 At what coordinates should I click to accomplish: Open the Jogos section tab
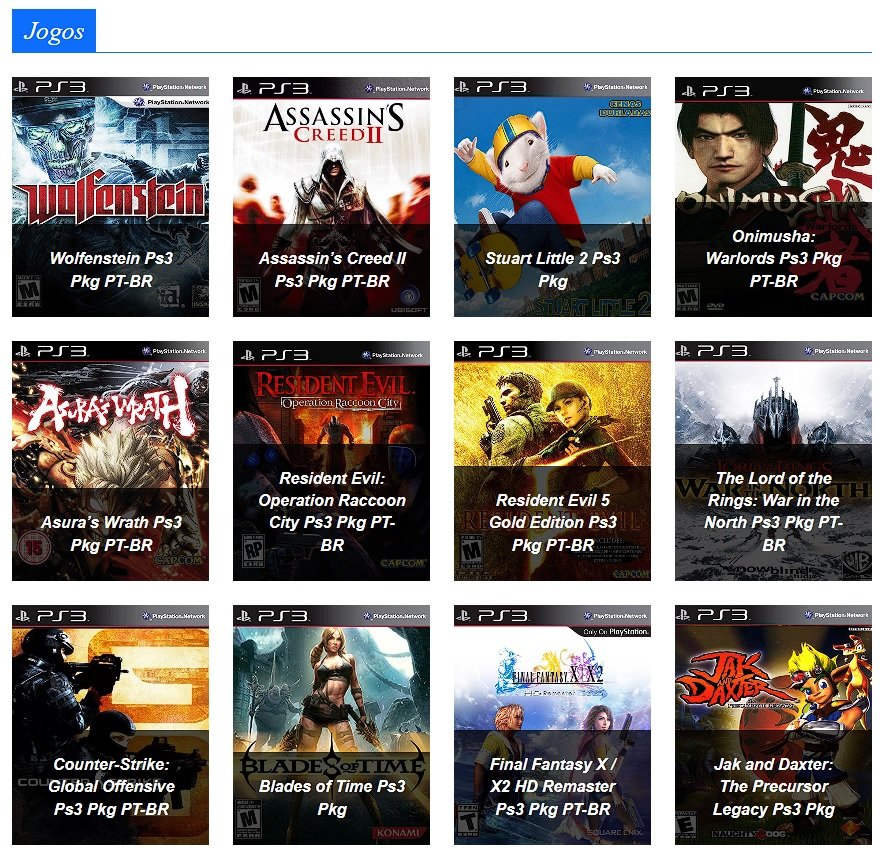54,31
